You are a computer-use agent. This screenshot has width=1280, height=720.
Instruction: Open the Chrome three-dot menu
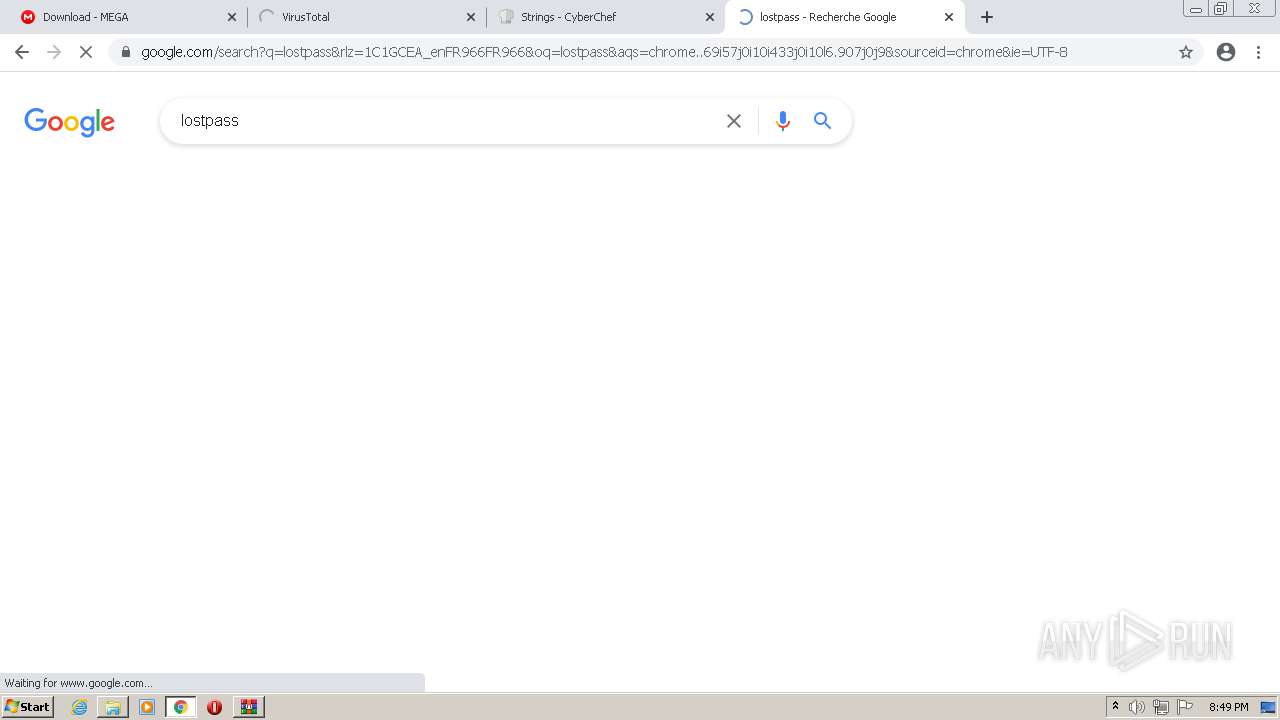(1258, 52)
